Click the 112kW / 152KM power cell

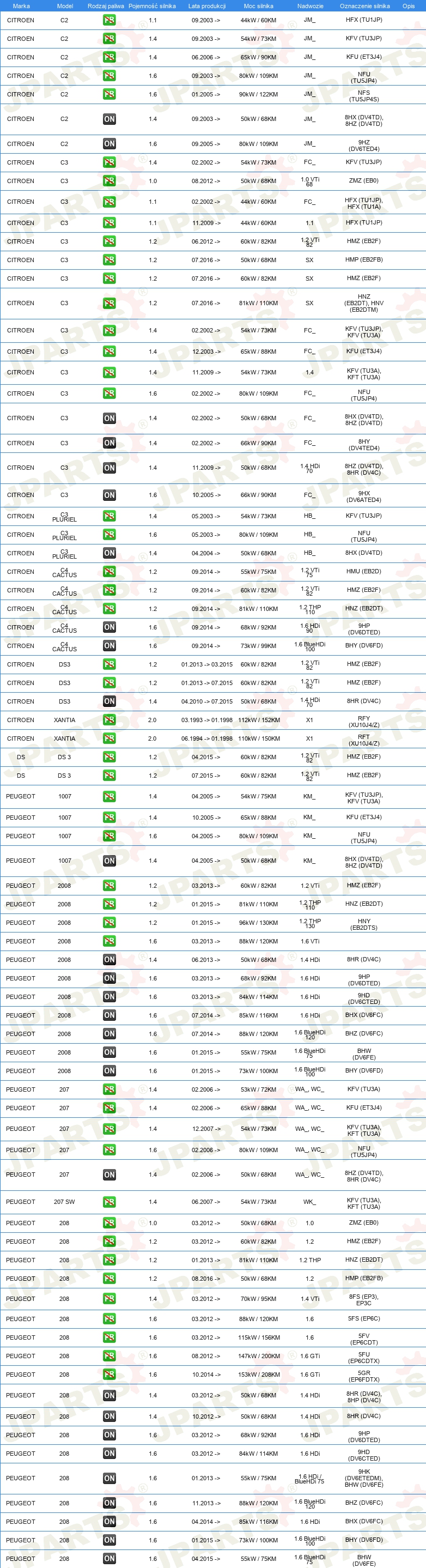pos(259,720)
